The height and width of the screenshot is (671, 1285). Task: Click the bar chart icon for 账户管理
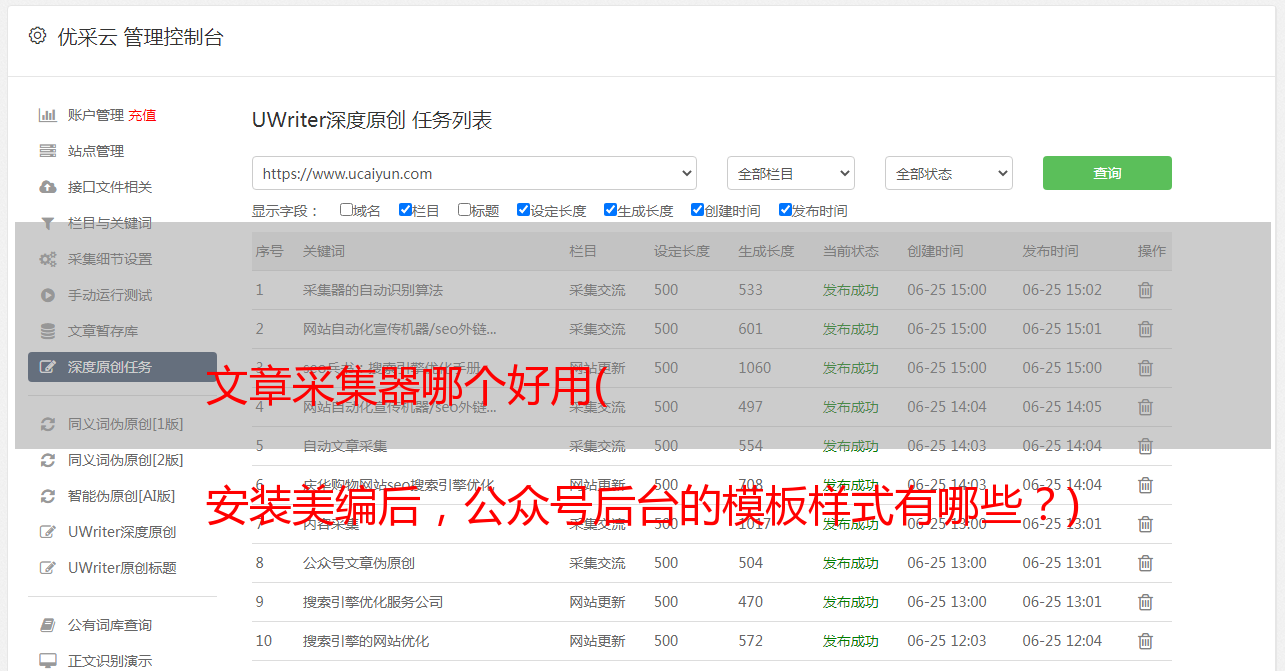(x=47, y=115)
